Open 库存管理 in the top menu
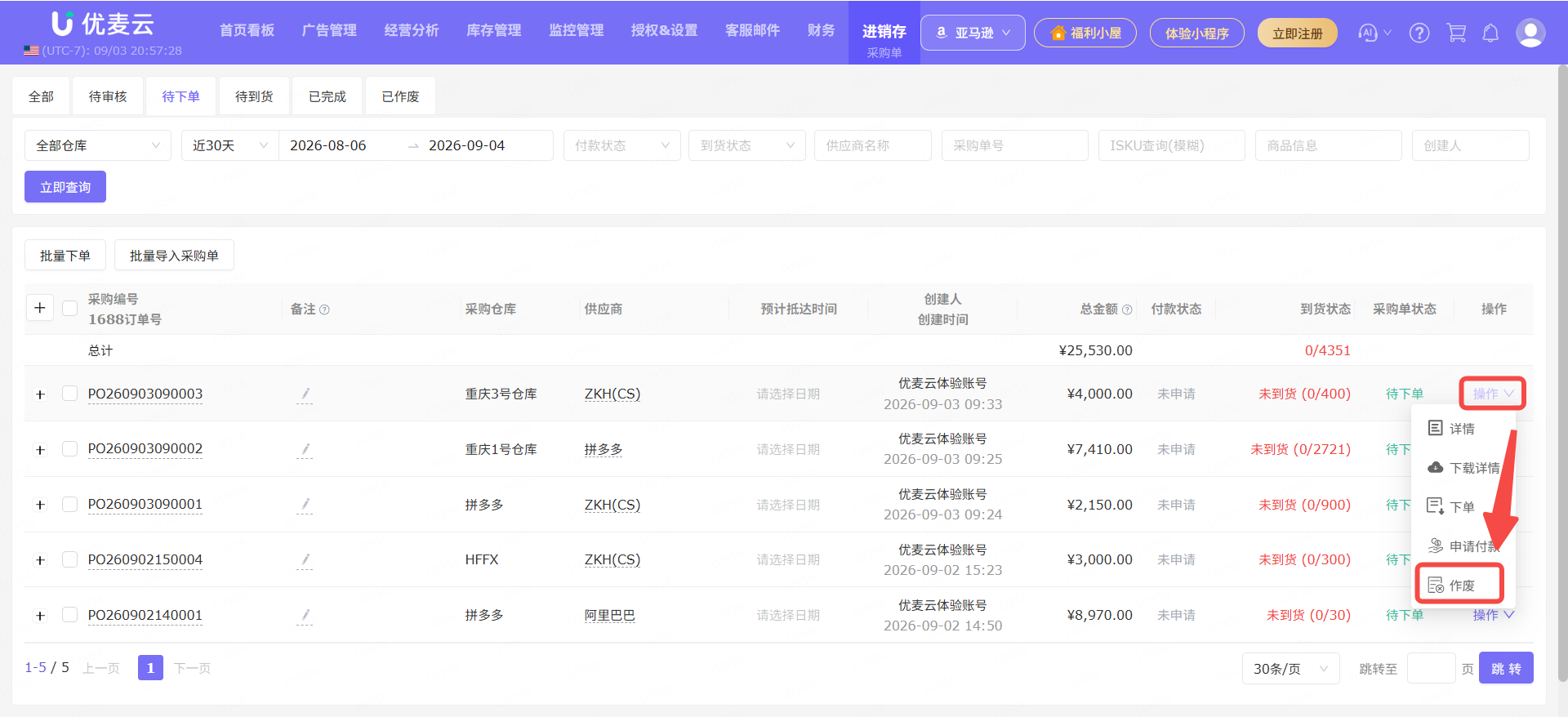This screenshot has height=717, width=1568. tap(494, 30)
